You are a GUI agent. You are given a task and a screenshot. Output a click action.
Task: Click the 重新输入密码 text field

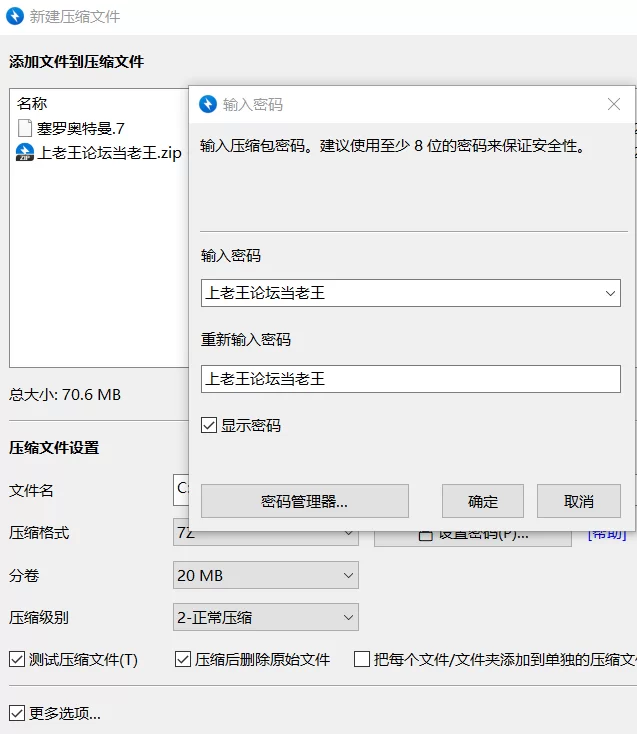(x=411, y=379)
